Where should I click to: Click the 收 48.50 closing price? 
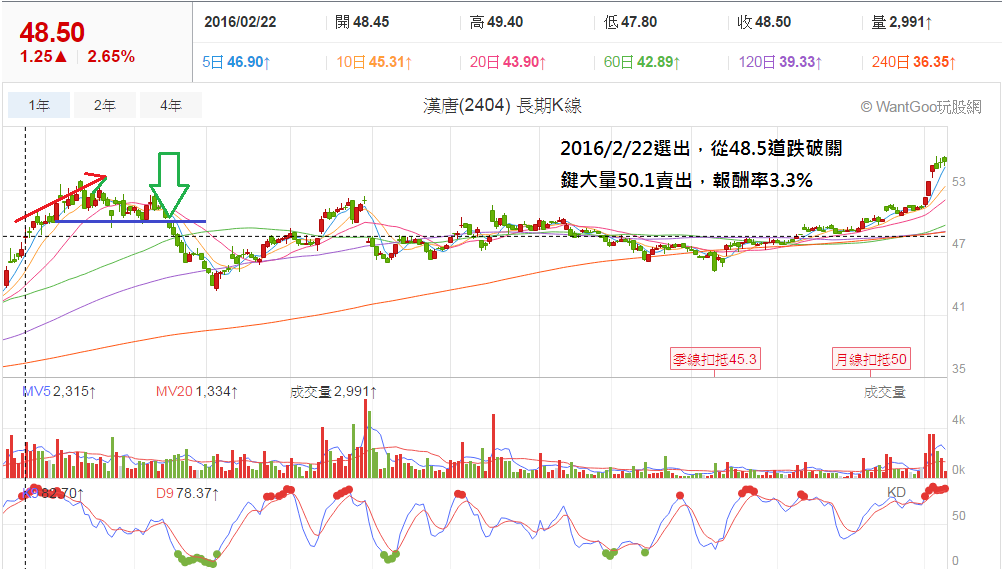pos(764,22)
